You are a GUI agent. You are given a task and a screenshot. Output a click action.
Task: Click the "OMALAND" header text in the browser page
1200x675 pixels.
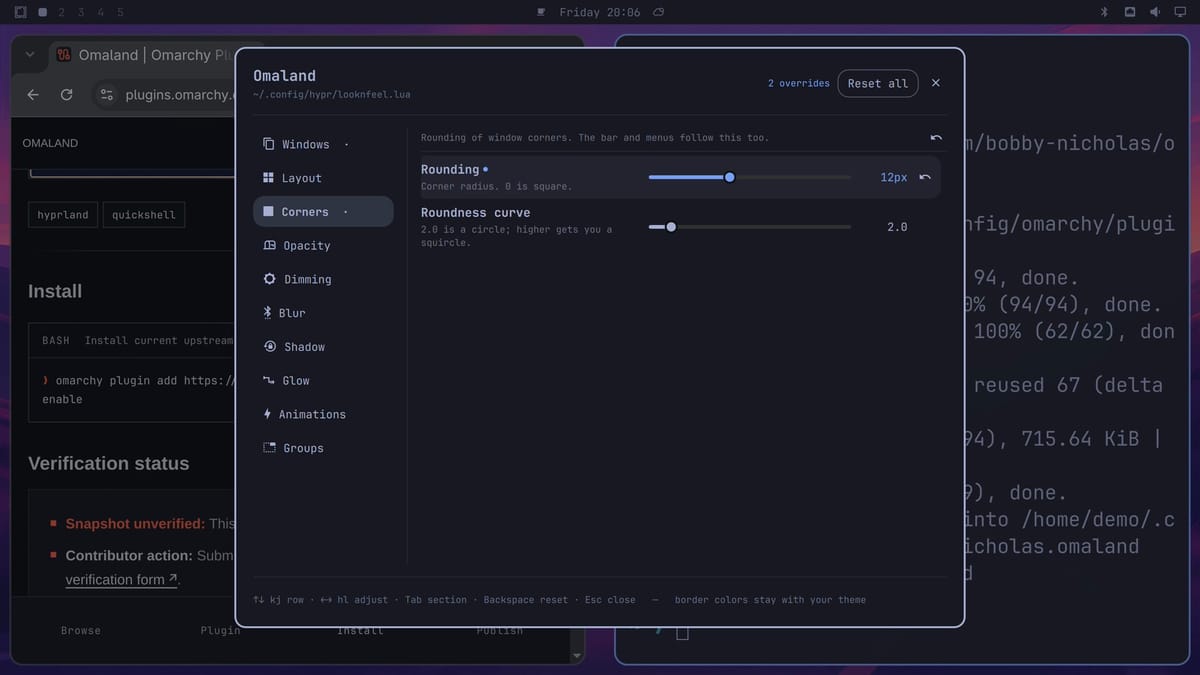pos(50,143)
